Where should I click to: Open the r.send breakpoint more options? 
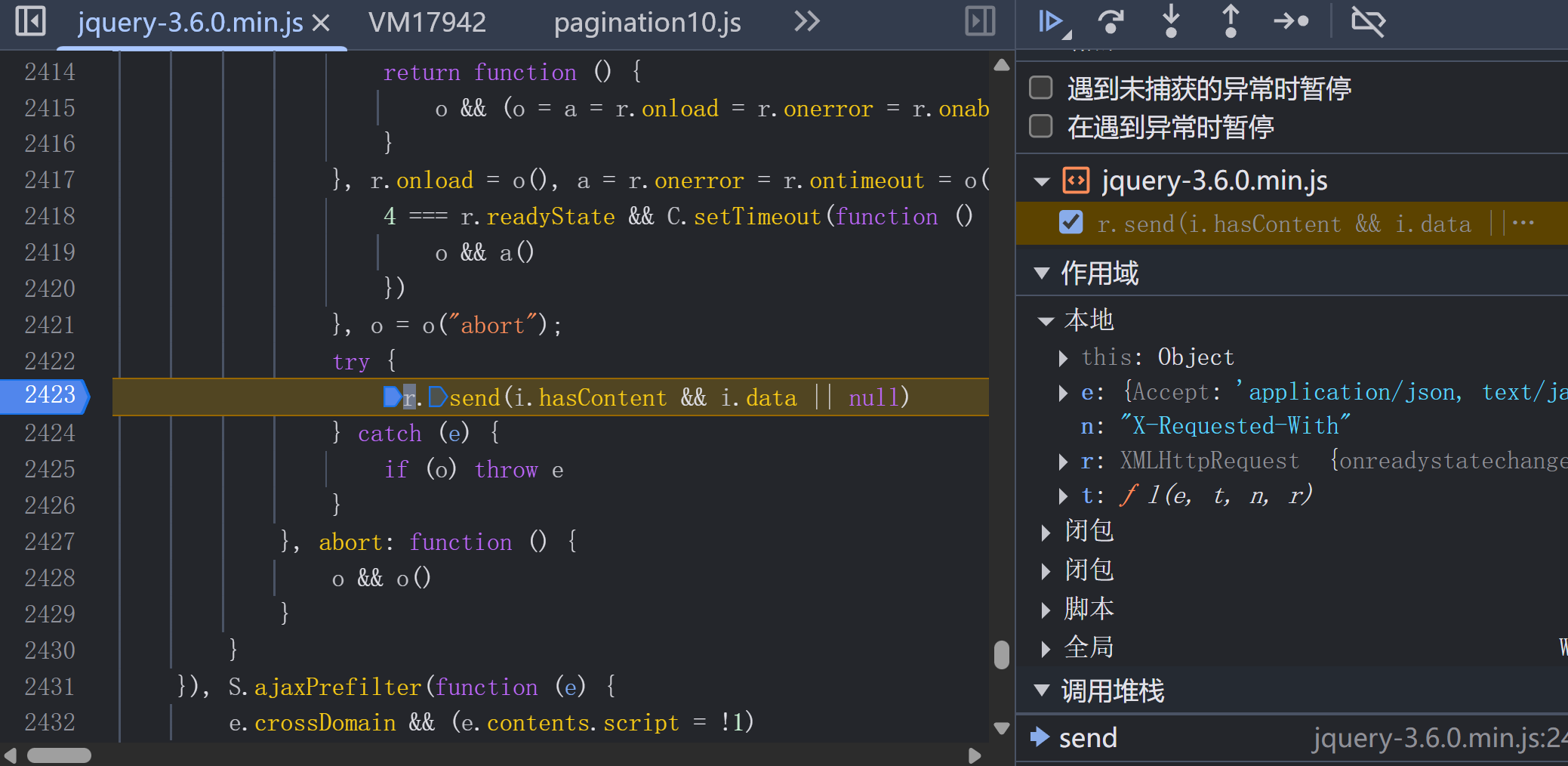1523,223
